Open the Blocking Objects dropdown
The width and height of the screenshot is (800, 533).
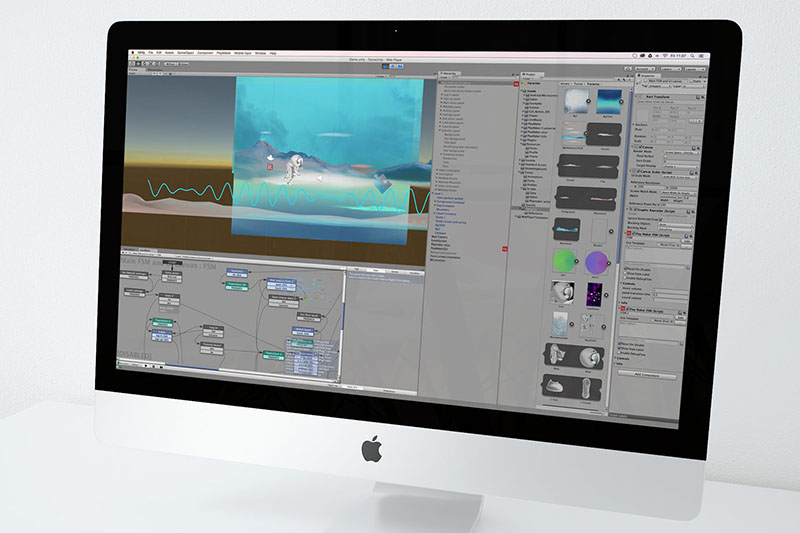point(676,225)
